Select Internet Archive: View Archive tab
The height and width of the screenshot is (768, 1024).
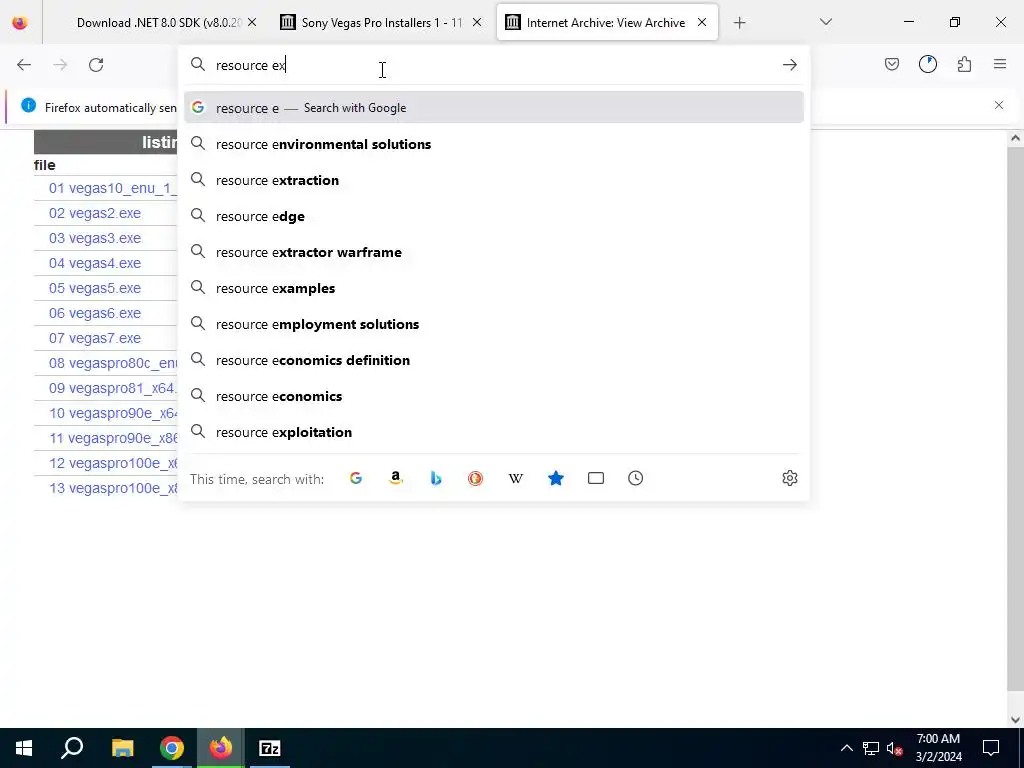point(607,23)
